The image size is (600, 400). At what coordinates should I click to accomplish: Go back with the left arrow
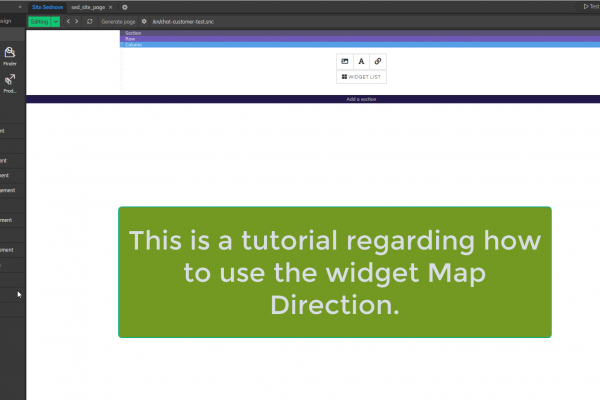[68, 21]
